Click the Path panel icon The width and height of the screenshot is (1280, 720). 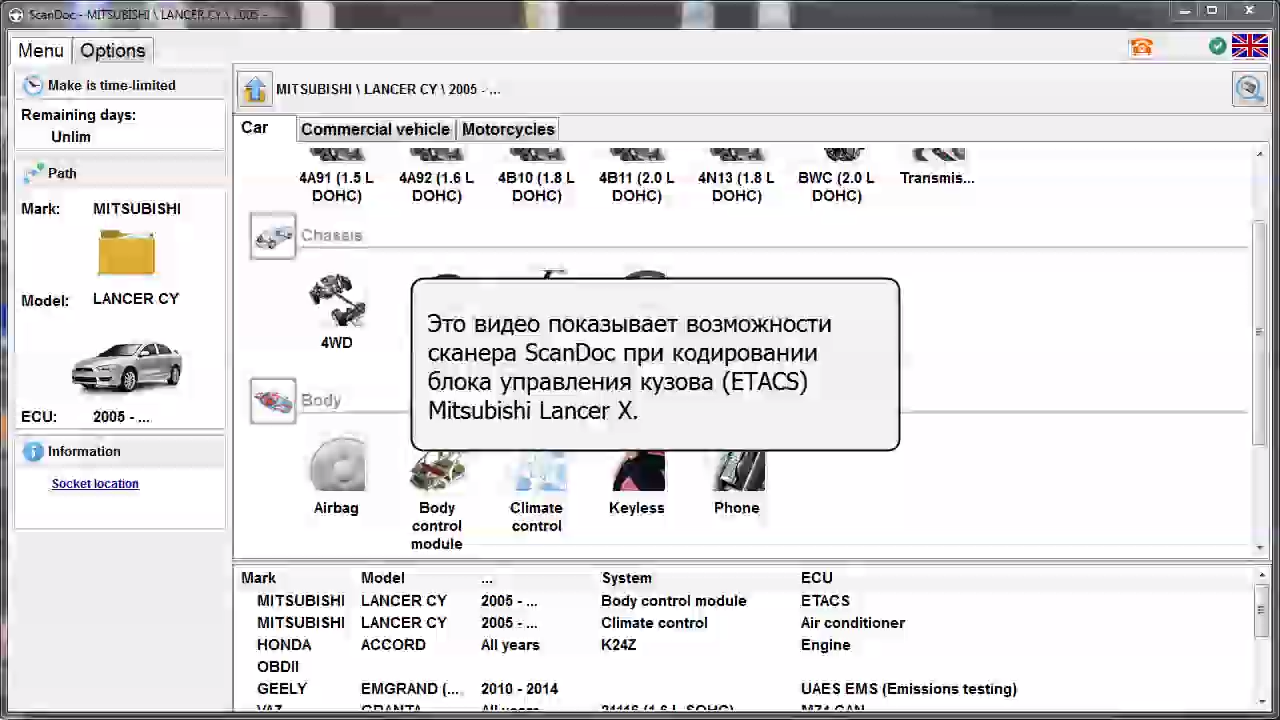click(x=33, y=173)
